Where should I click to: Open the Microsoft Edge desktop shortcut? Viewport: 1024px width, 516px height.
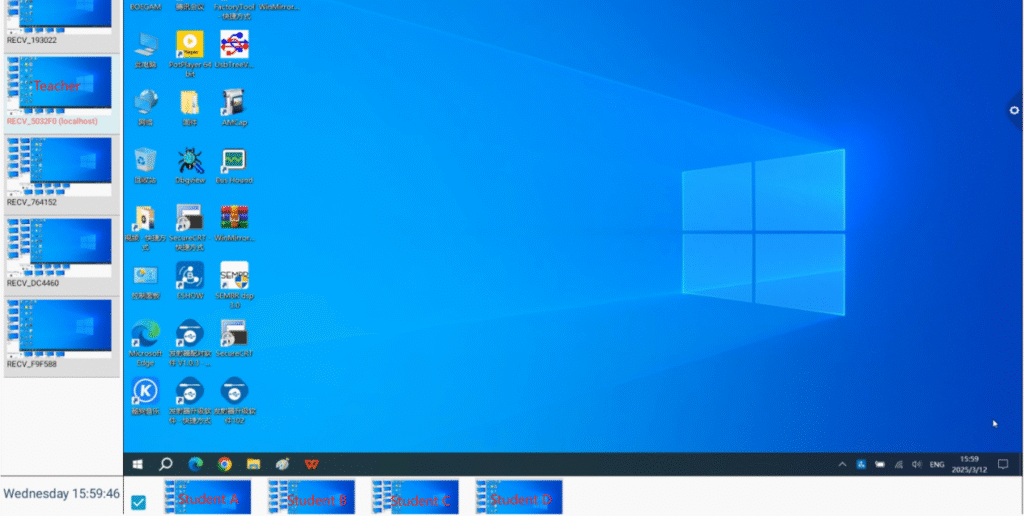point(145,335)
